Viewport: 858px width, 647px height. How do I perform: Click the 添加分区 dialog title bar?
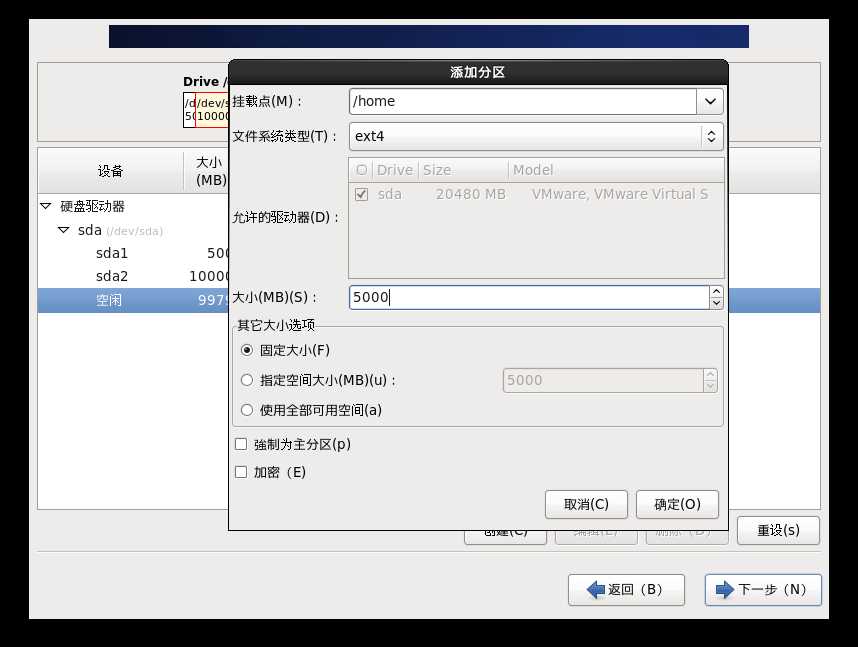tap(478, 72)
